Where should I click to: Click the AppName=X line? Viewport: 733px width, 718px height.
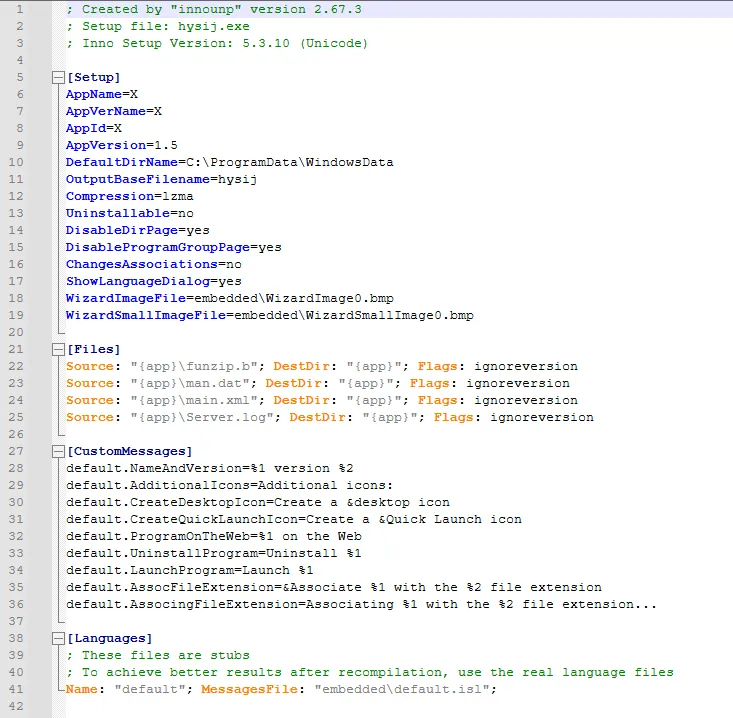coord(102,94)
